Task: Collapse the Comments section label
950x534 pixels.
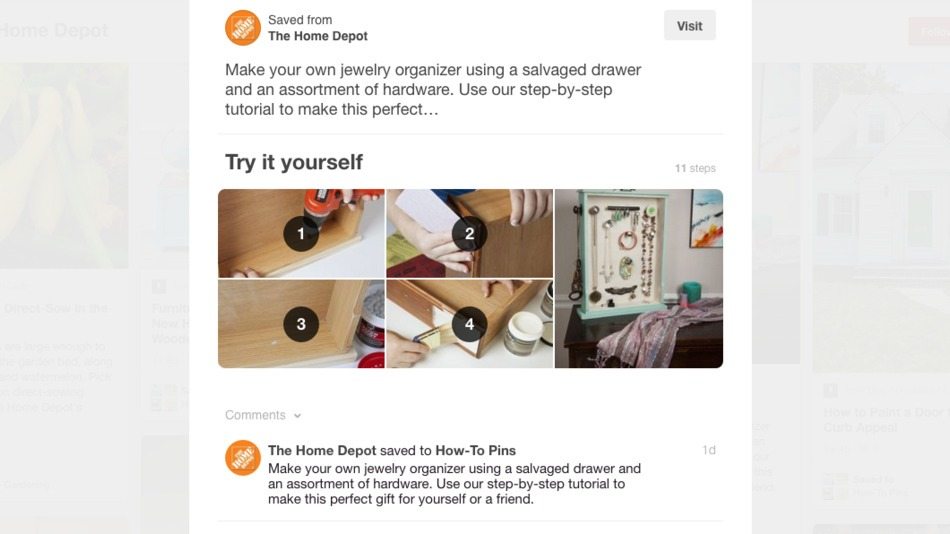Action: [x=255, y=415]
